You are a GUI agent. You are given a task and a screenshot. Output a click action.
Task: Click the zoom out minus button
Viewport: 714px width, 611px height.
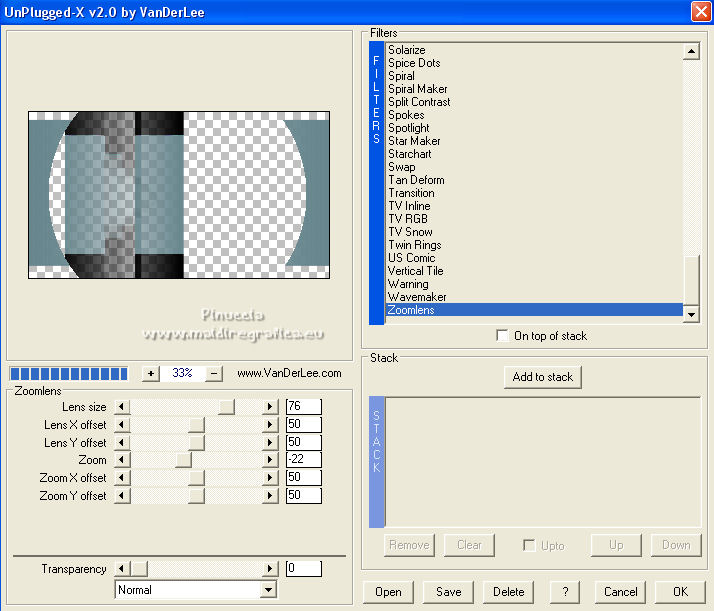[x=214, y=373]
